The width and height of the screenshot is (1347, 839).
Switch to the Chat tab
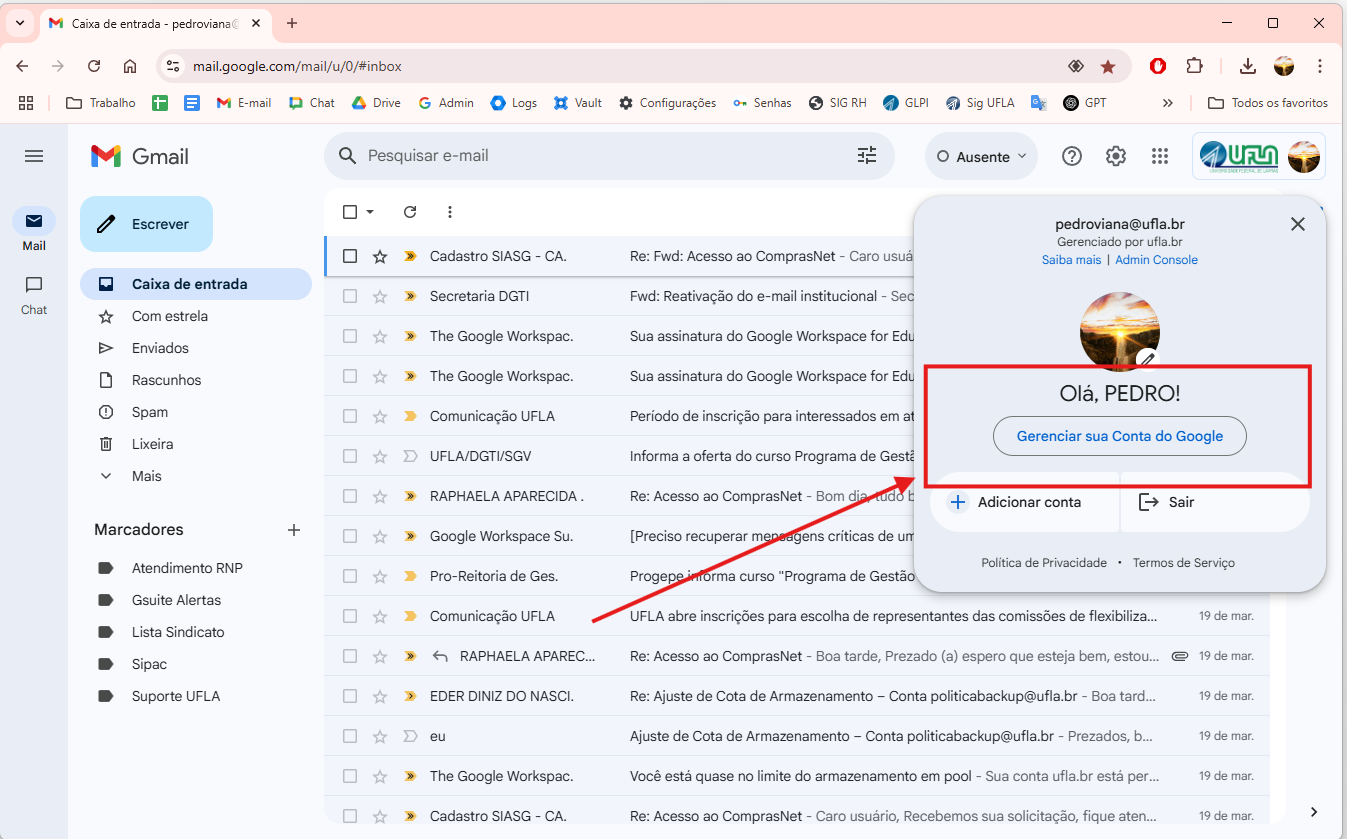[x=34, y=295]
